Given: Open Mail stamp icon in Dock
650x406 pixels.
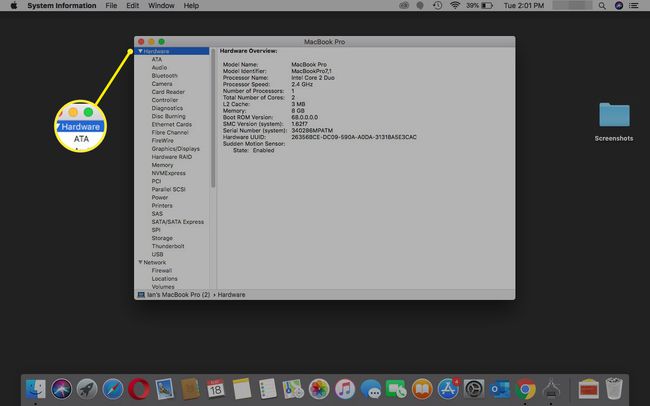Looking at the screenshot, I should pos(165,389).
